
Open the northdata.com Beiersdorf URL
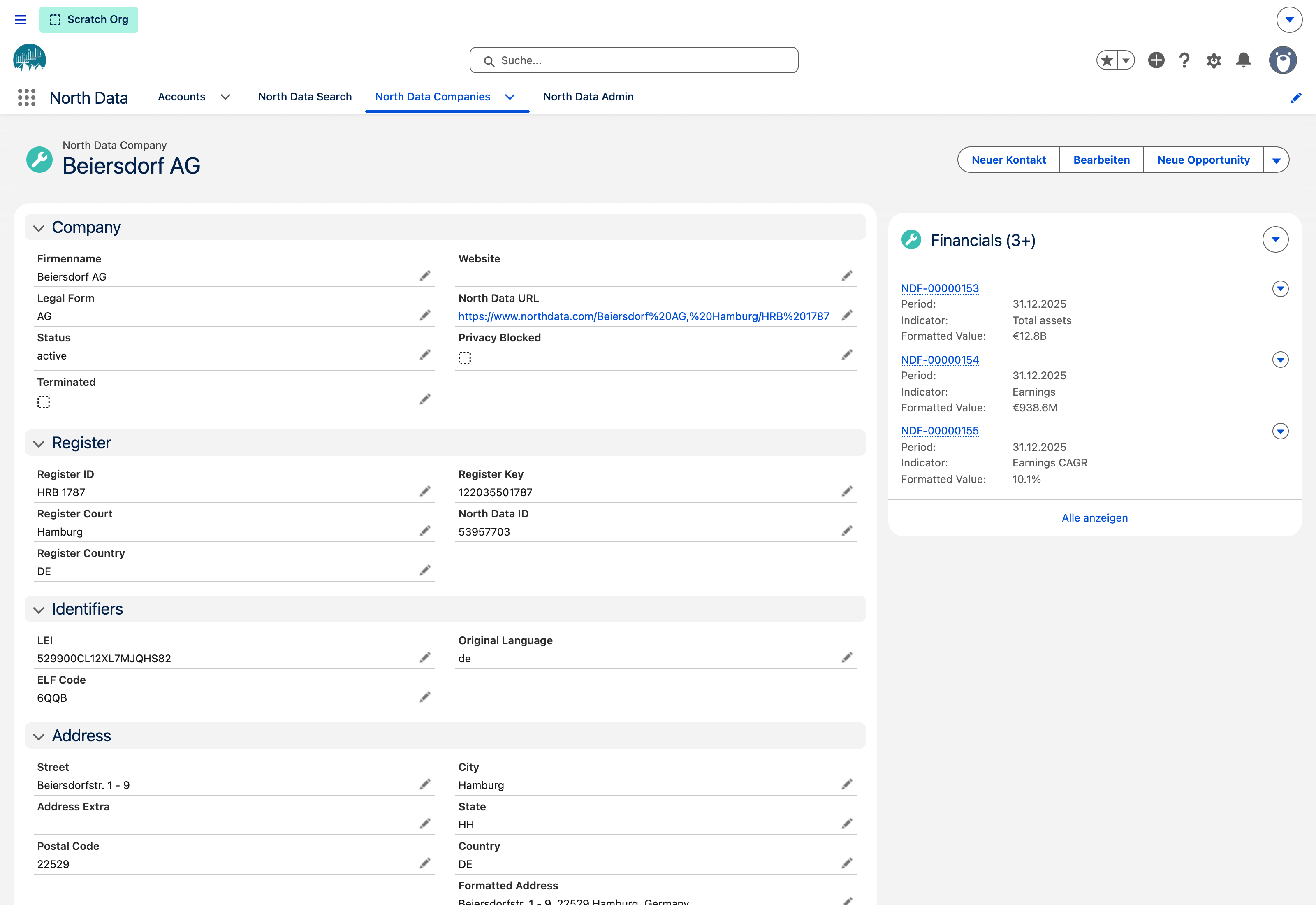(644, 316)
